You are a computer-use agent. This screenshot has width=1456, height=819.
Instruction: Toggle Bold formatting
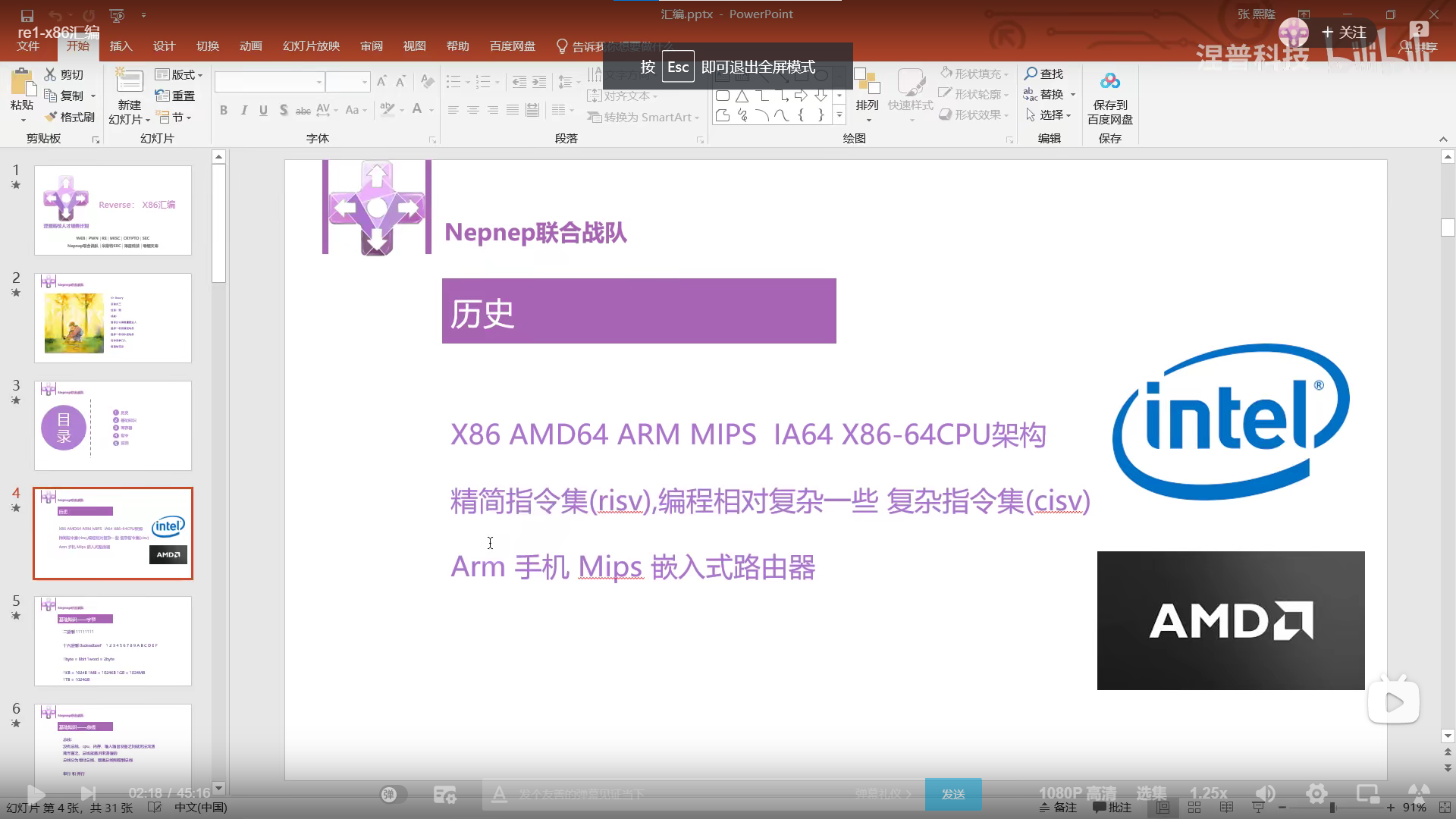coord(224,110)
